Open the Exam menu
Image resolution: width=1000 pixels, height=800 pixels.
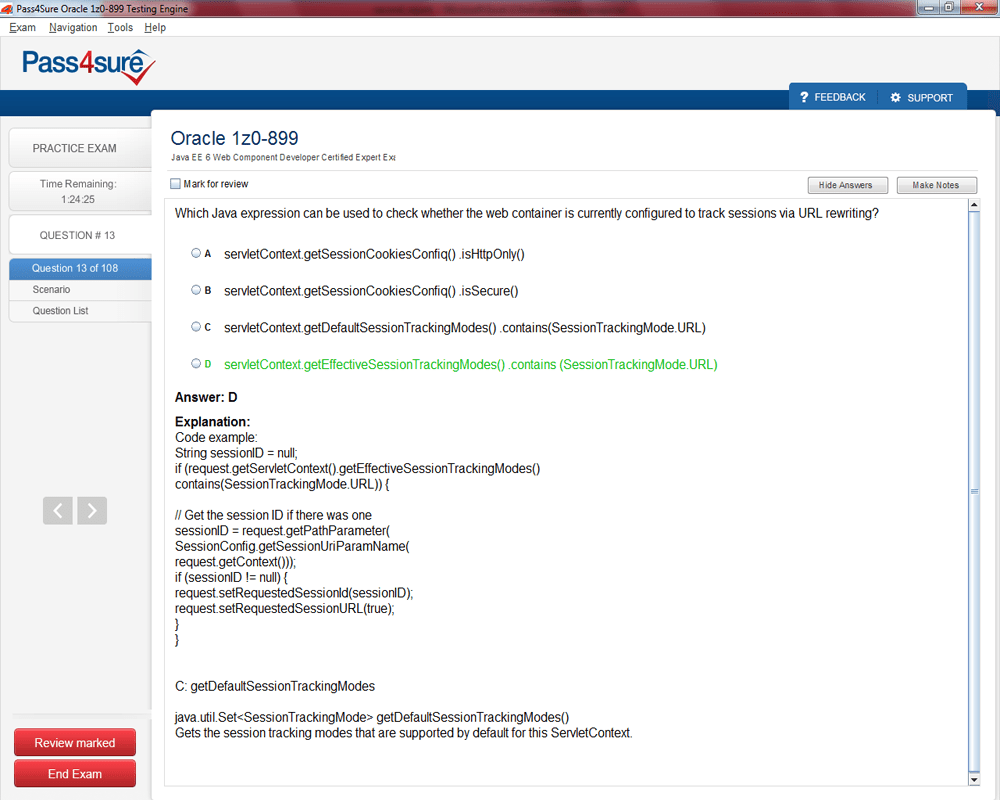coord(22,27)
